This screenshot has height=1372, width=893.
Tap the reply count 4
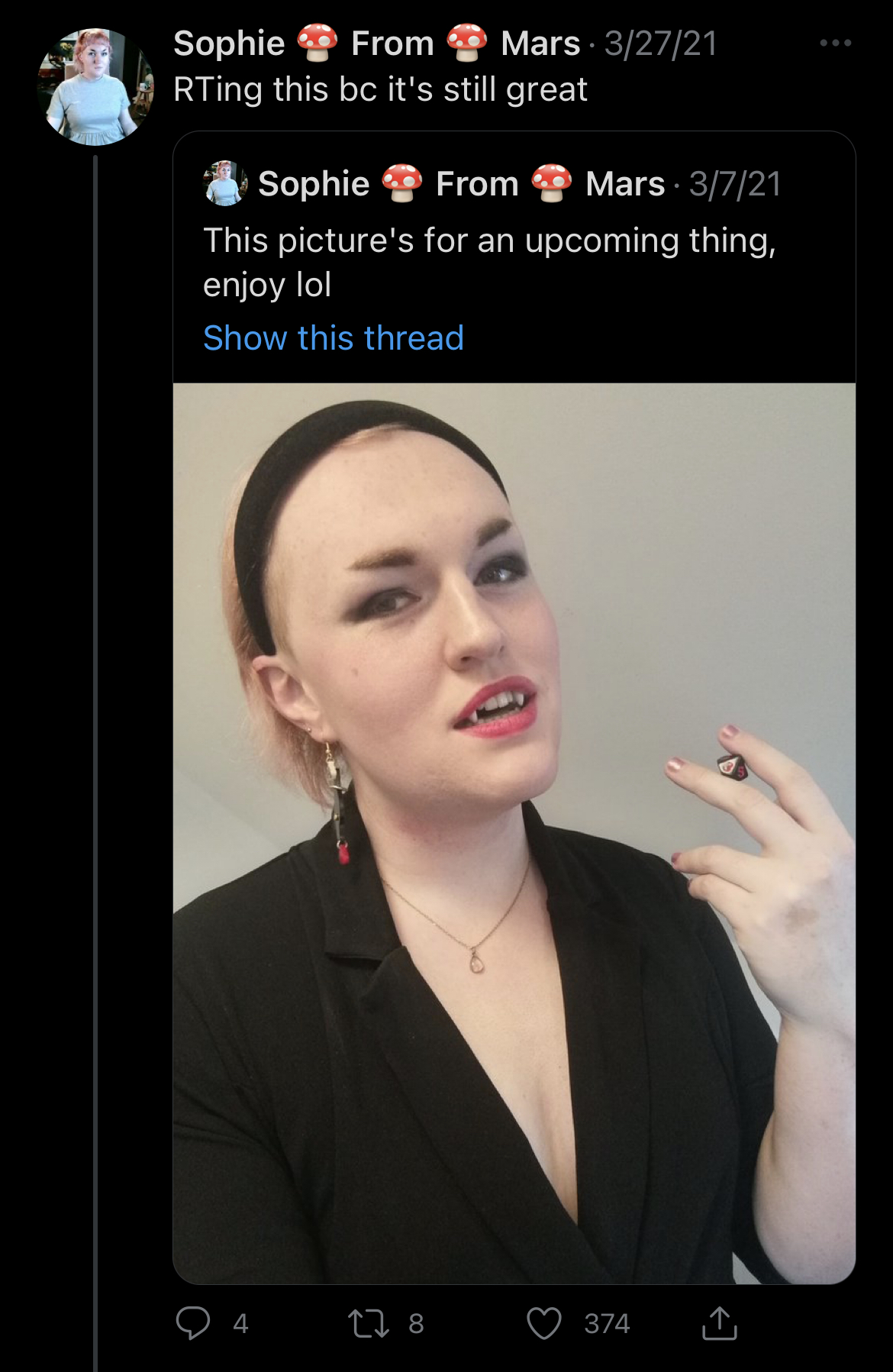point(240,1323)
